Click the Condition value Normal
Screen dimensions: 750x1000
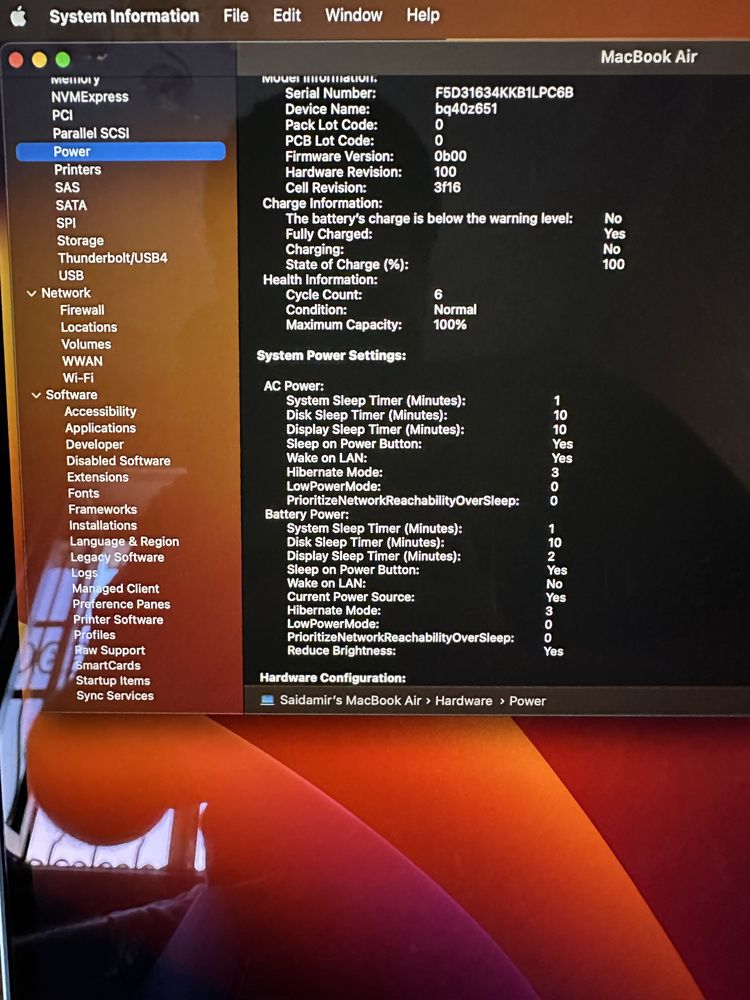(455, 310)
